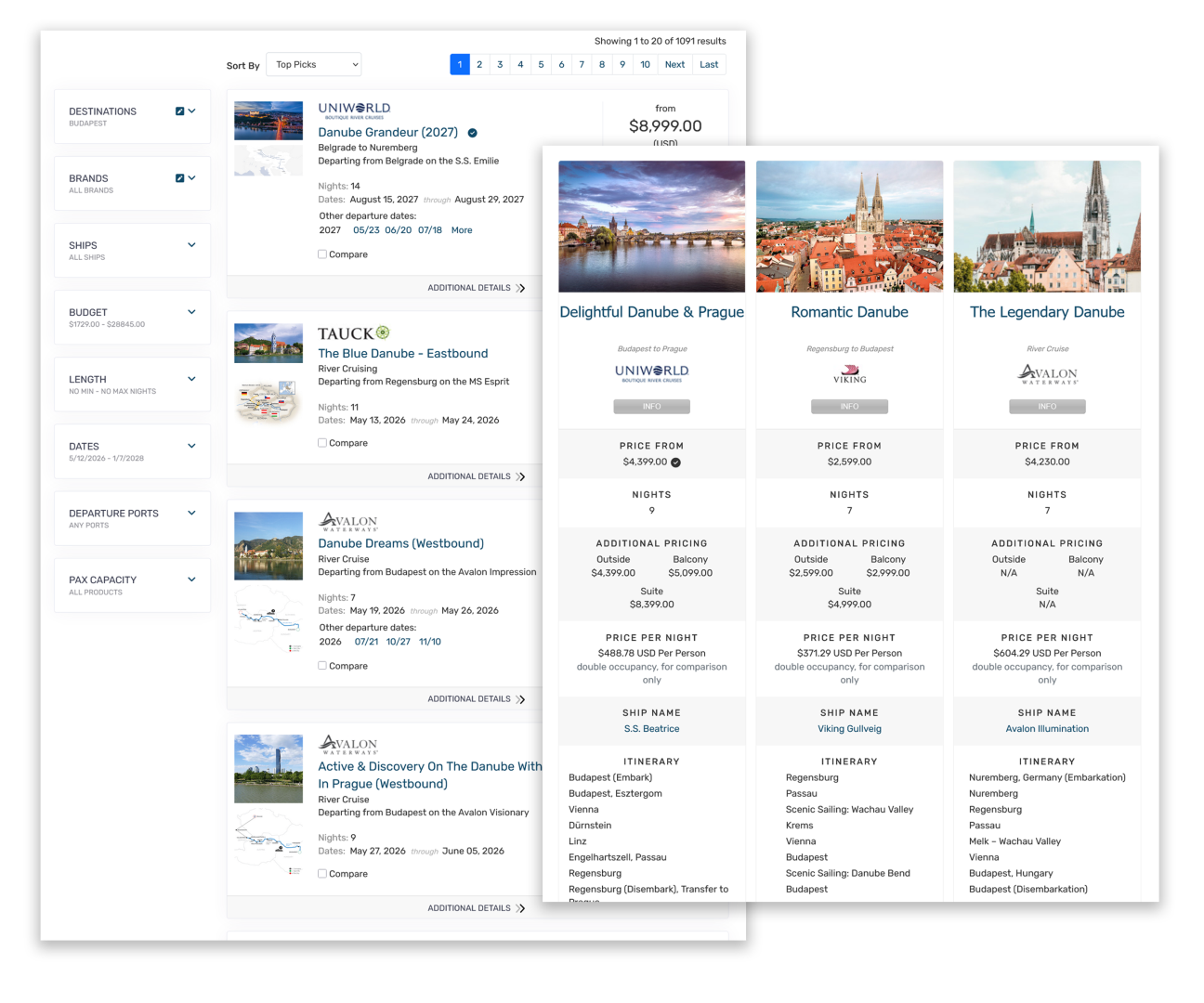1204x1003 pixels.
Task: Select the 06/20 departure date link
Action: tap(398, 230)
